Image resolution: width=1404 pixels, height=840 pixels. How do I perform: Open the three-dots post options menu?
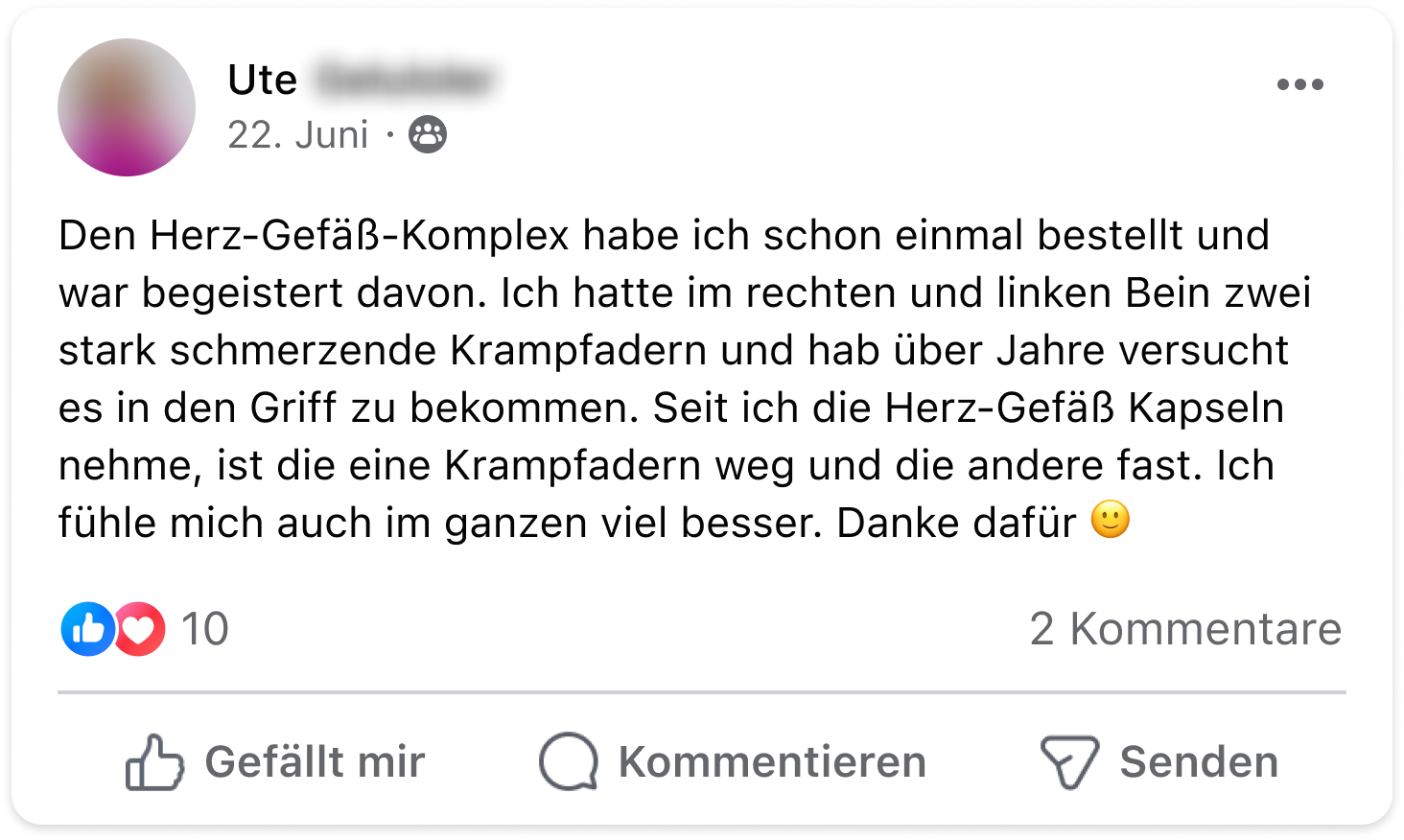coord(1299,84)
